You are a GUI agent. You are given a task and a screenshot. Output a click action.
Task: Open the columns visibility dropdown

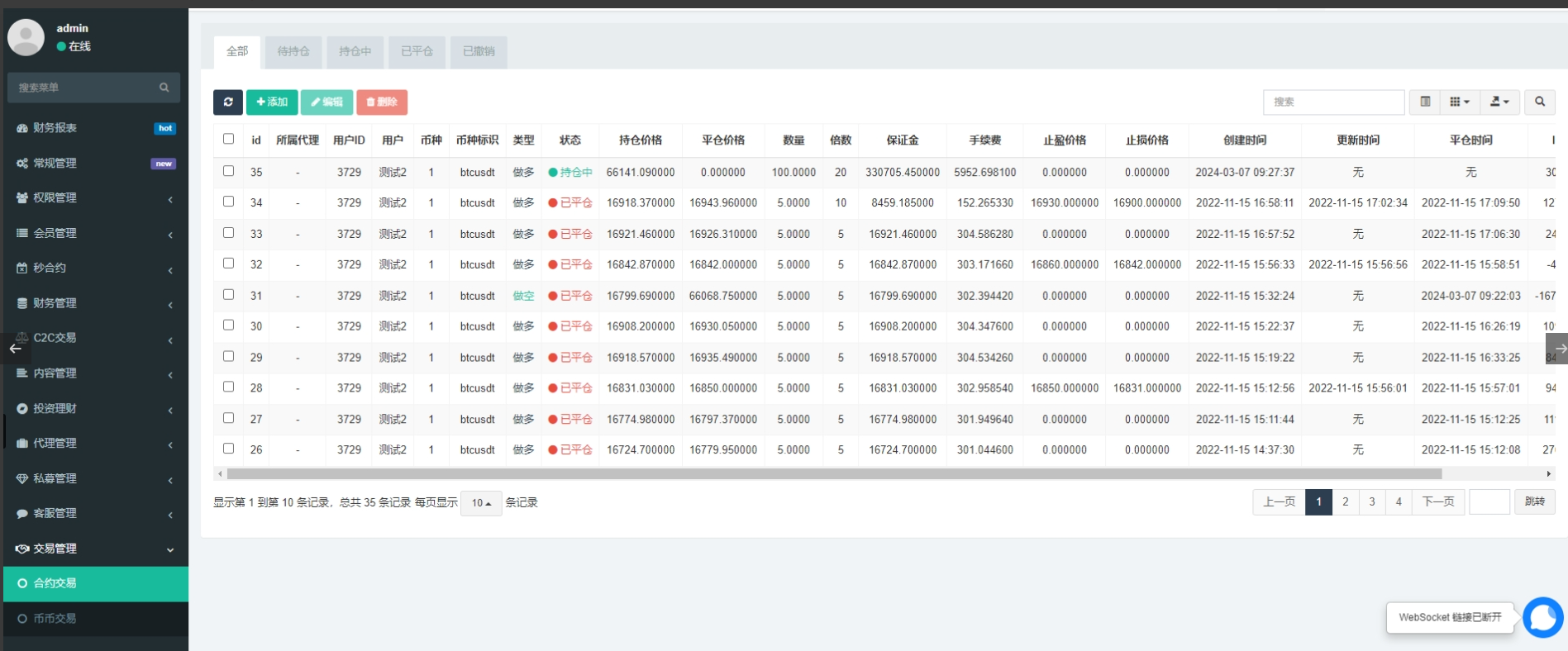[1460, 102]
